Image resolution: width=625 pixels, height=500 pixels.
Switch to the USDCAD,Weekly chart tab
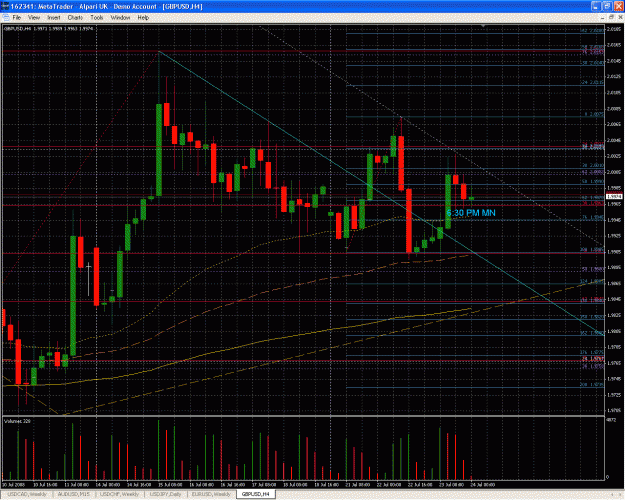27,494
